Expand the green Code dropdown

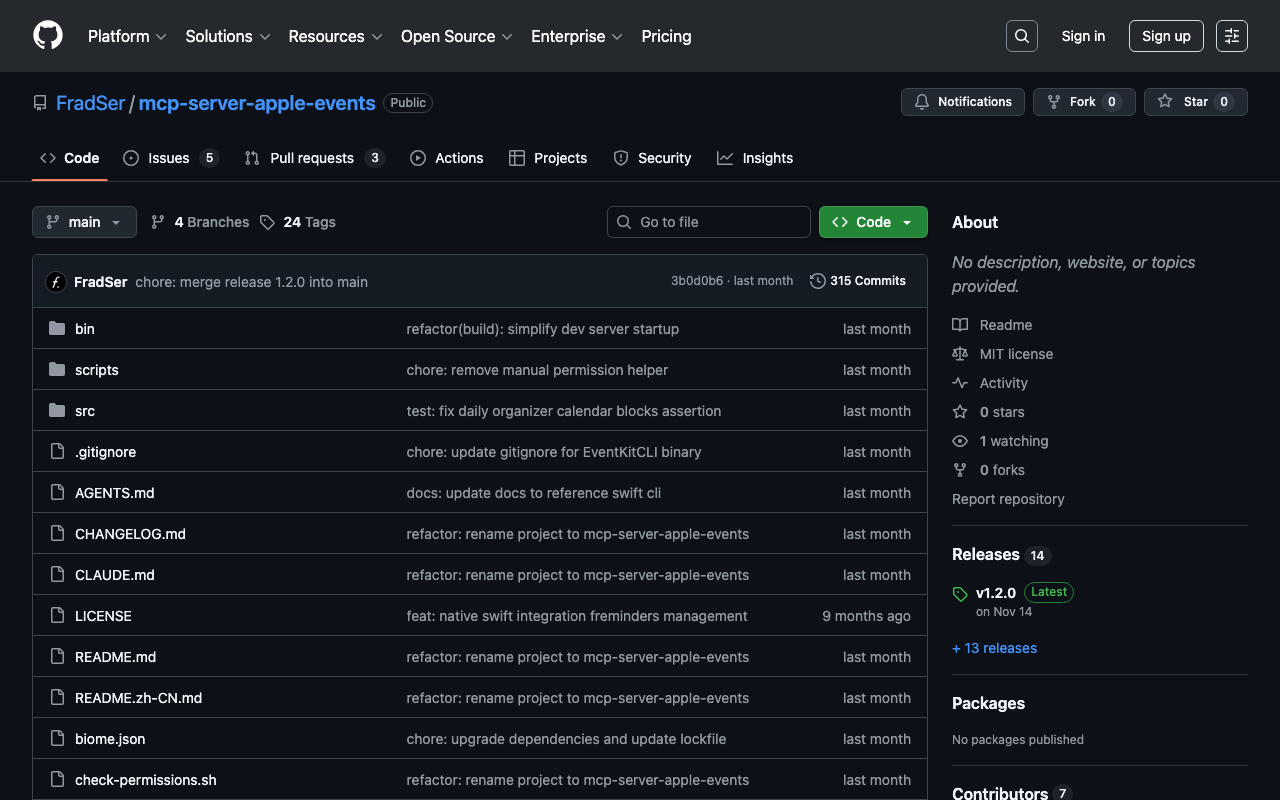pyautogui.click(x=873, y=222)
